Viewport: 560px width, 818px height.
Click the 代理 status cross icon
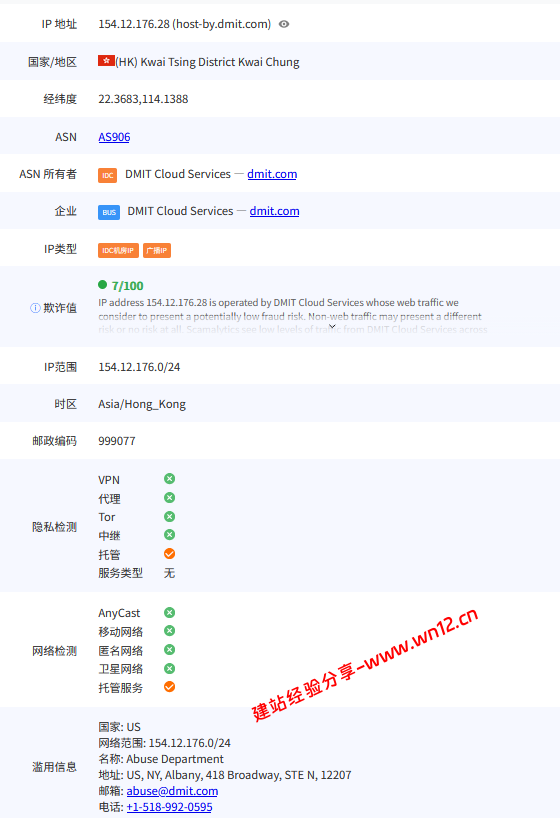170,497
